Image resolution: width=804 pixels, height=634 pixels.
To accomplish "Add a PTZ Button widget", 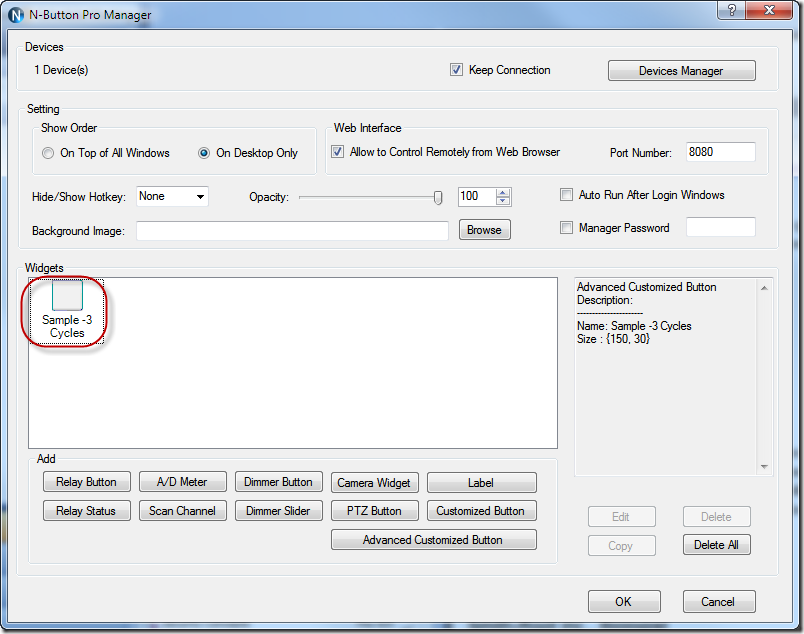I will [374, 511].
